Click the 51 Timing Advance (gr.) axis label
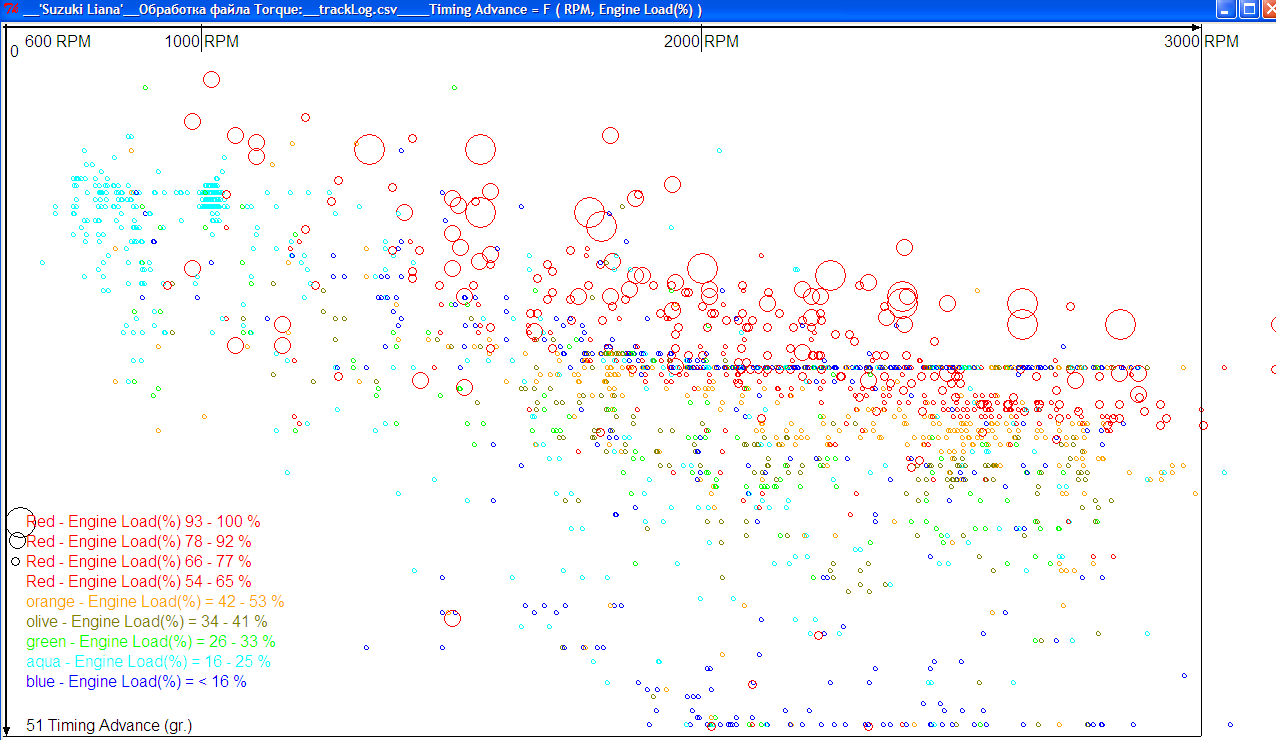Screen dimensions: 1276x740 pos(109,725)
